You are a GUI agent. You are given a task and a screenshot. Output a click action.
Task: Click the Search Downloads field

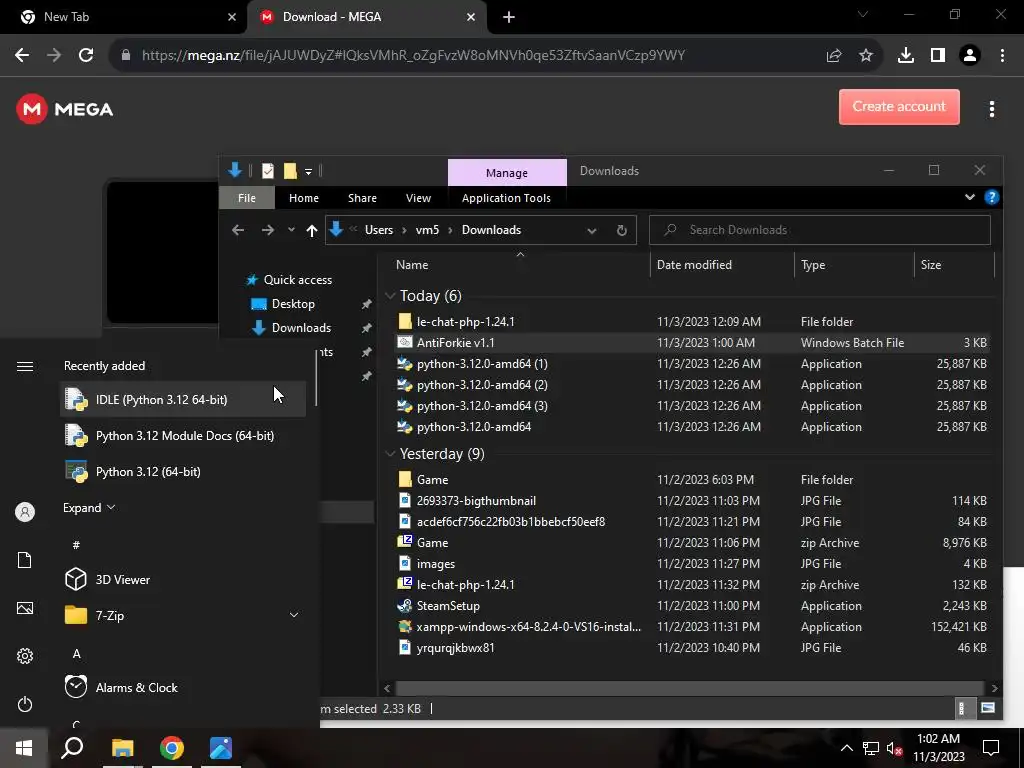pyautogui.click(x=820, y=230)
